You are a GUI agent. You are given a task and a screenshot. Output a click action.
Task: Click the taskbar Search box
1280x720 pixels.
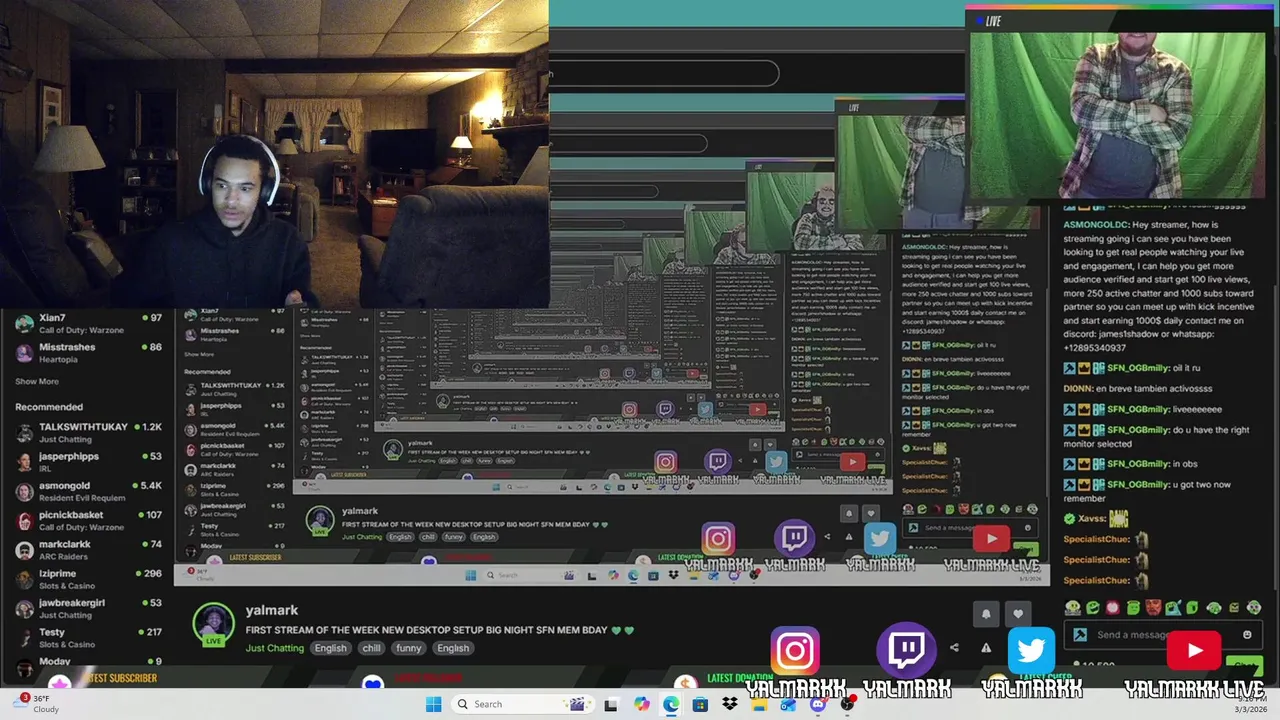click(x=521, y=704)
